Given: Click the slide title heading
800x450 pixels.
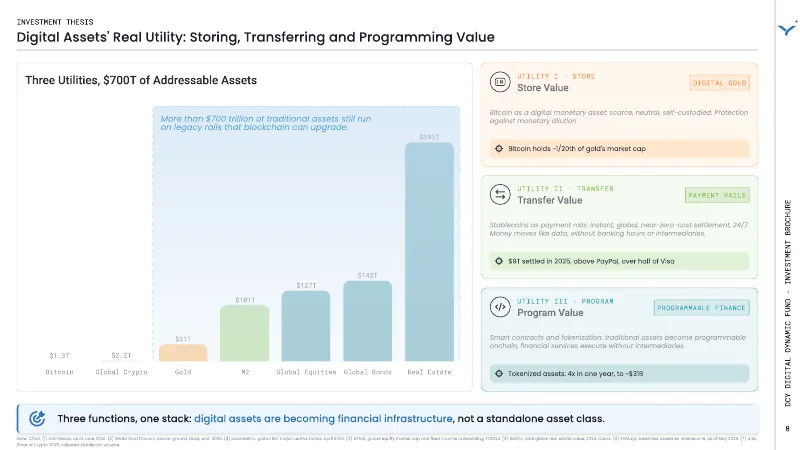Looking at the screenshot, I should [x=256, y=37].
